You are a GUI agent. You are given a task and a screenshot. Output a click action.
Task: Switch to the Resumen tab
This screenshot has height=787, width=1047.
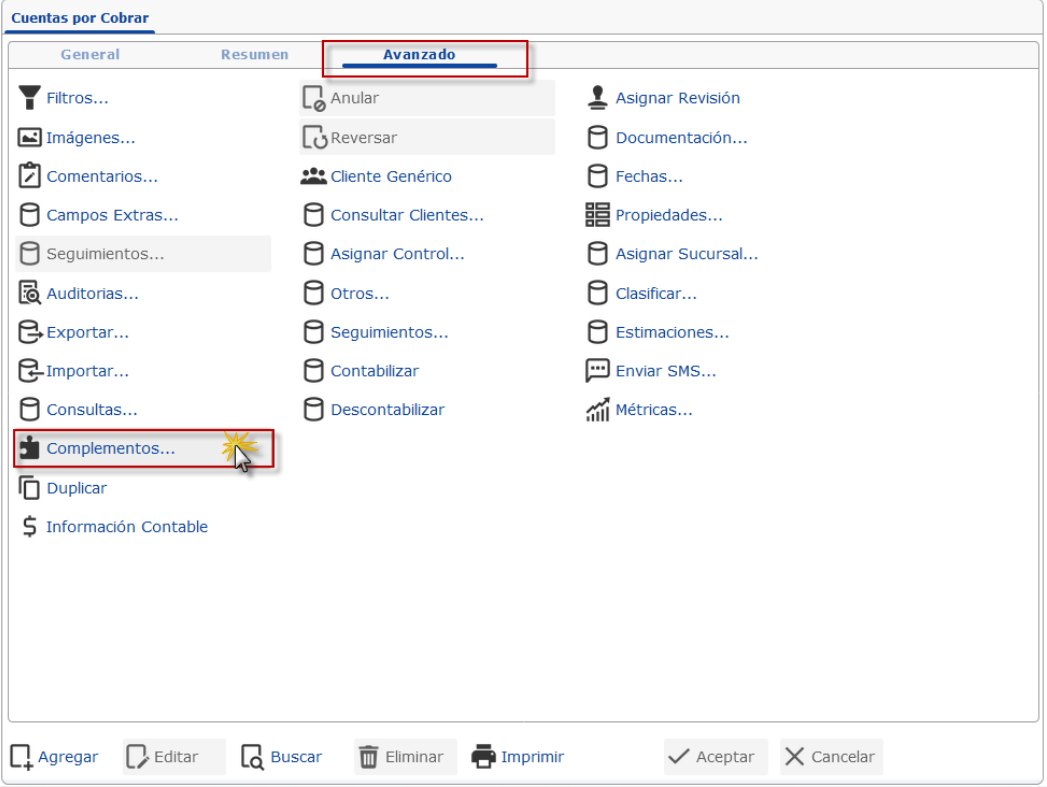[254, 55]
